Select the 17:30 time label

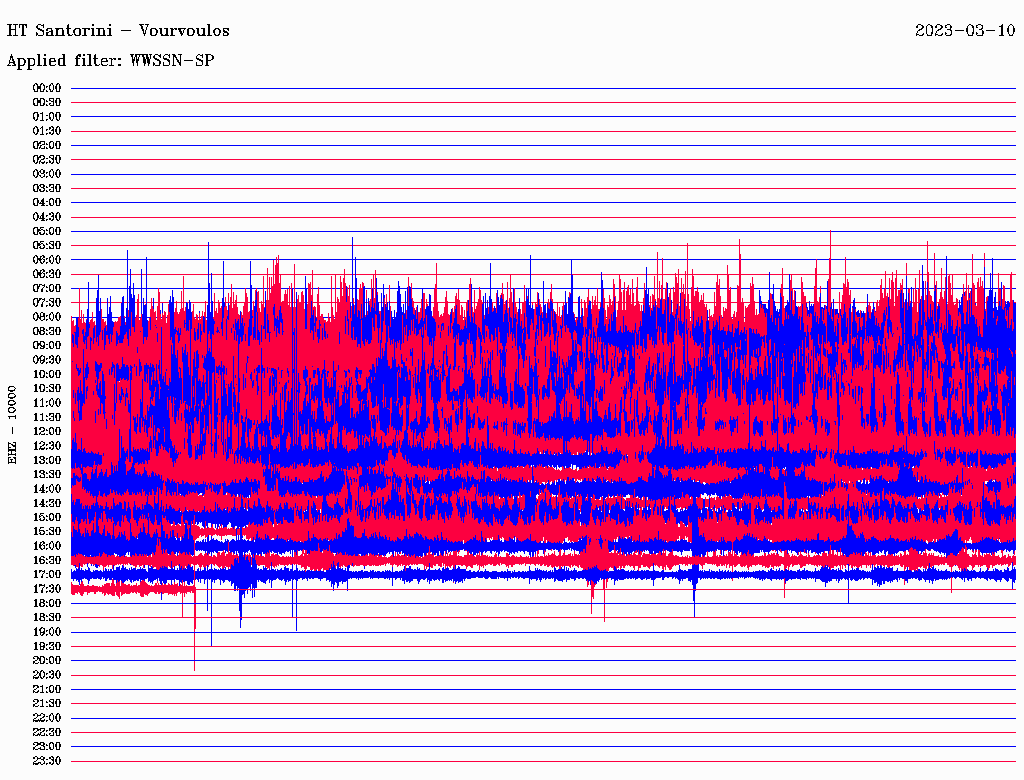pyautogui.click(x=47, y=589)
